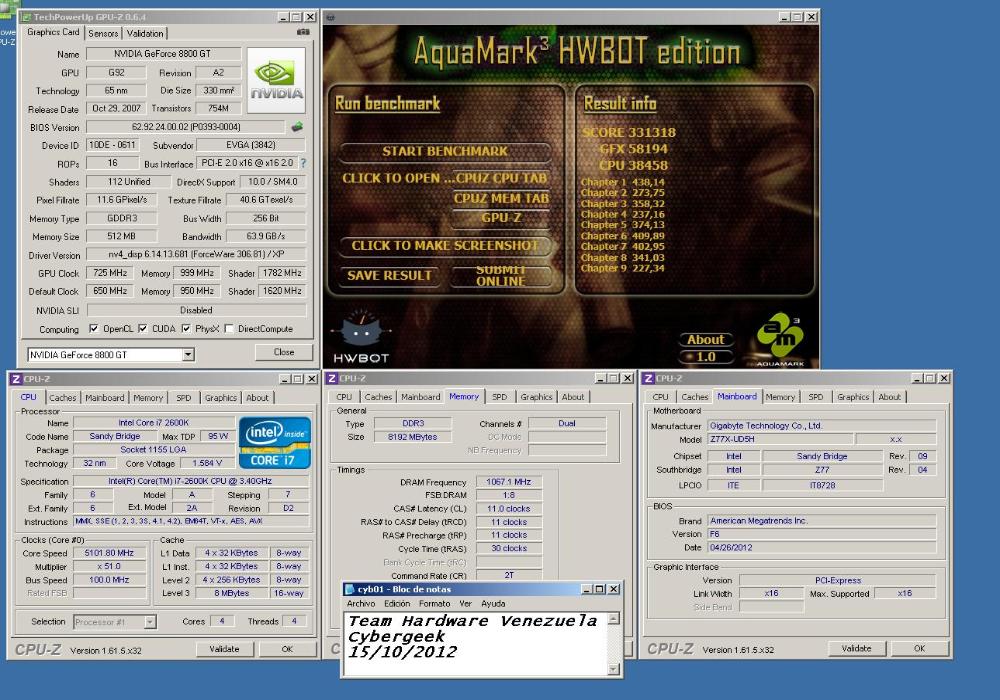Screen dimensions: 1000x700
Task: Open Caches tab in left CPU-Z window
Action: 62,398
